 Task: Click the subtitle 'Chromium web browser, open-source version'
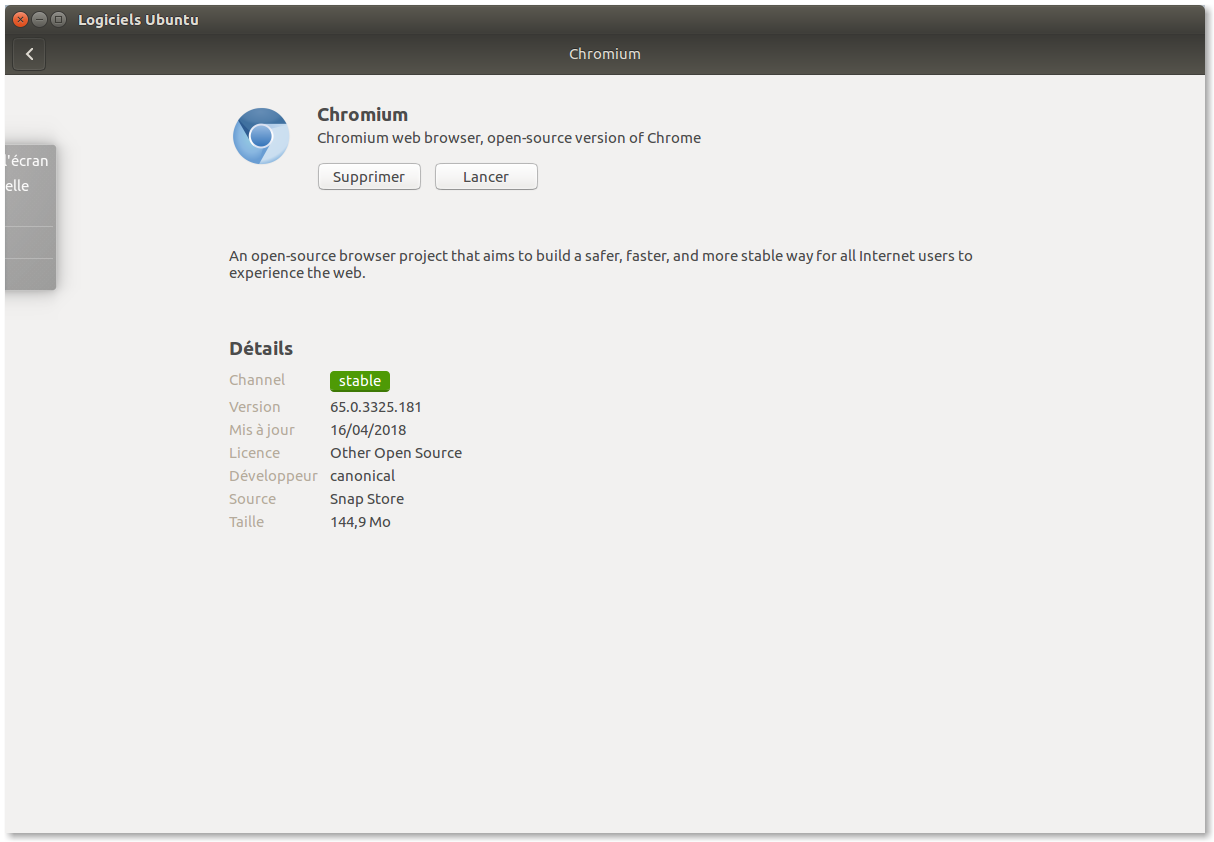click(509, 138)
